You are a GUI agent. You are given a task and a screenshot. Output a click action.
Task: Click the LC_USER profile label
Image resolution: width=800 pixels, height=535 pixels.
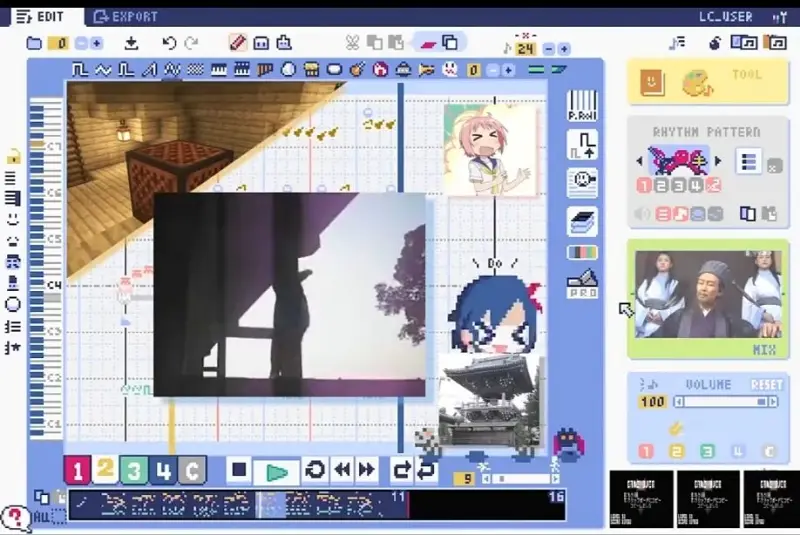[726, 17]
